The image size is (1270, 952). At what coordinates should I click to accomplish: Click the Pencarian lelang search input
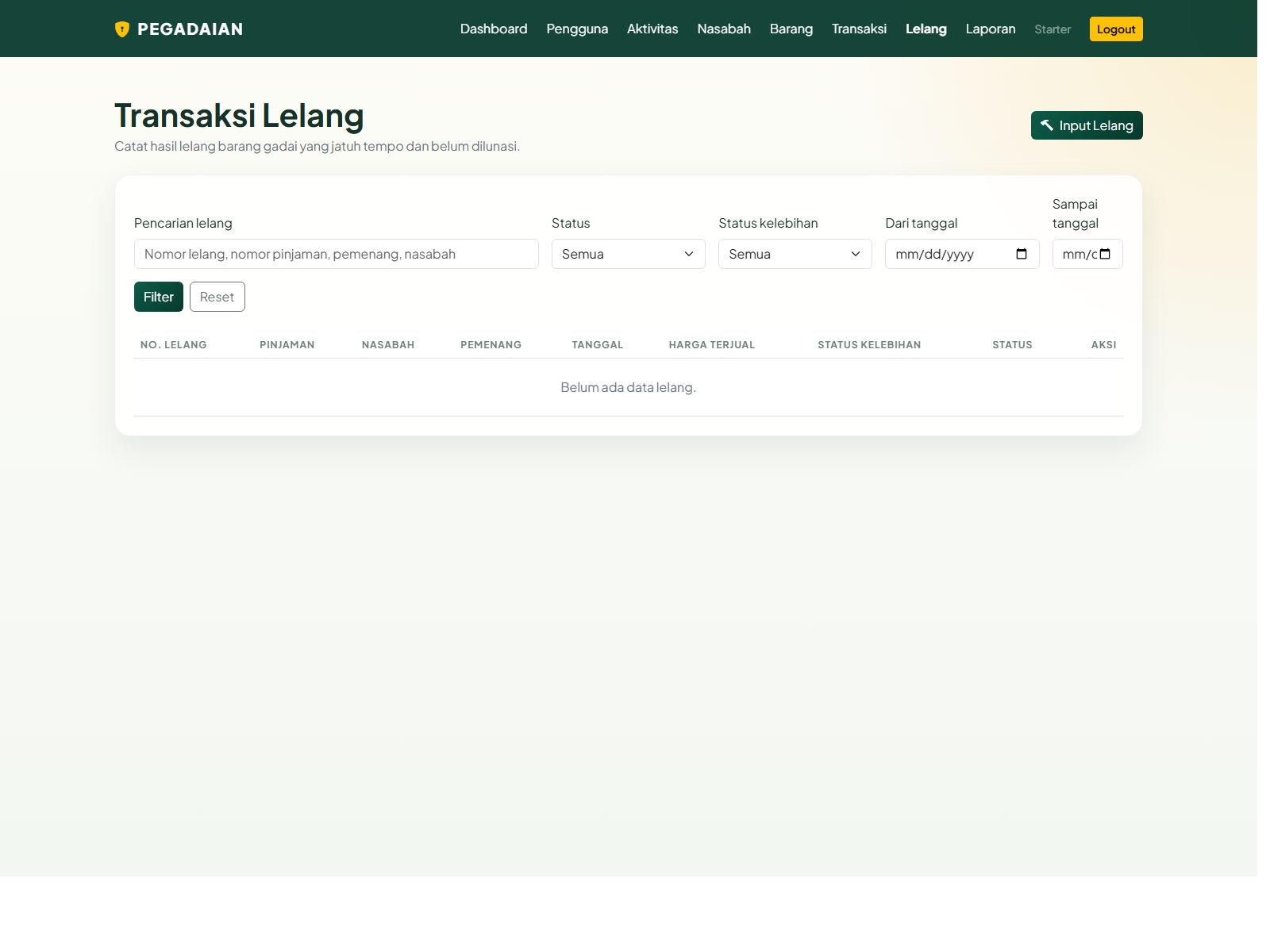pyautogui.click(x=335, y=254)
